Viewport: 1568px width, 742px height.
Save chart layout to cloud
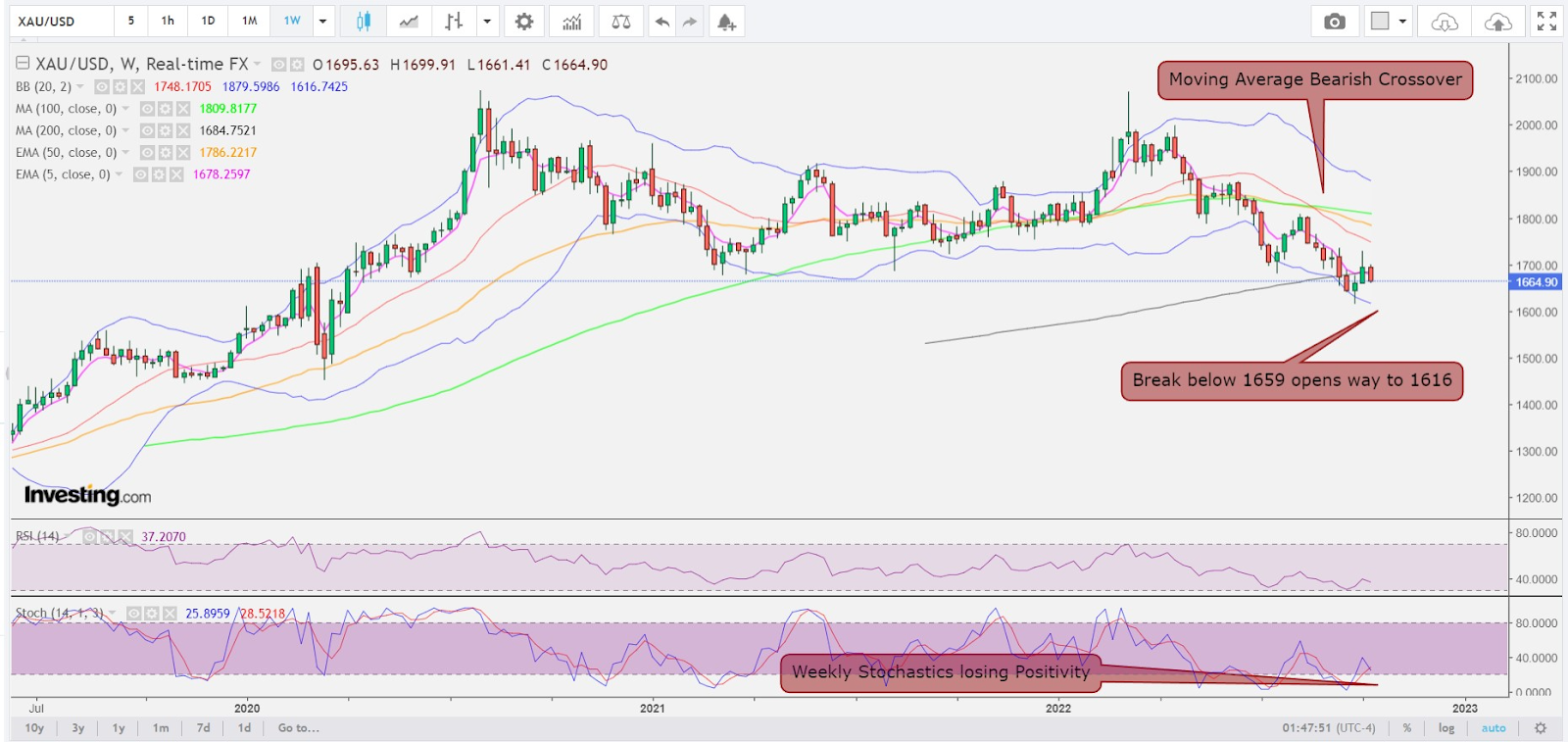1497,22
